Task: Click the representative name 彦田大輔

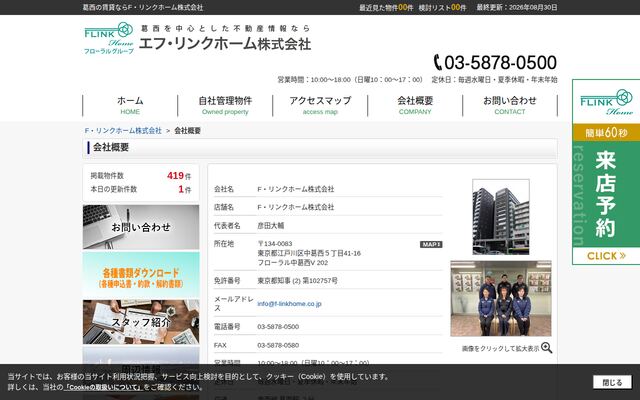Action: pos(271,225)
